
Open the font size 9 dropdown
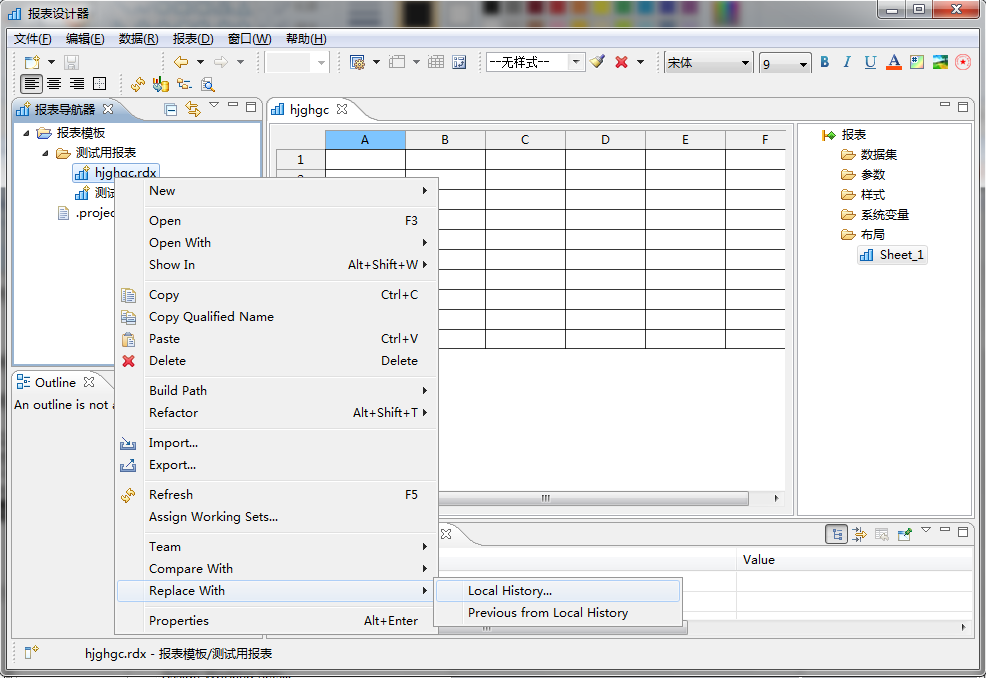click(803, 64)
